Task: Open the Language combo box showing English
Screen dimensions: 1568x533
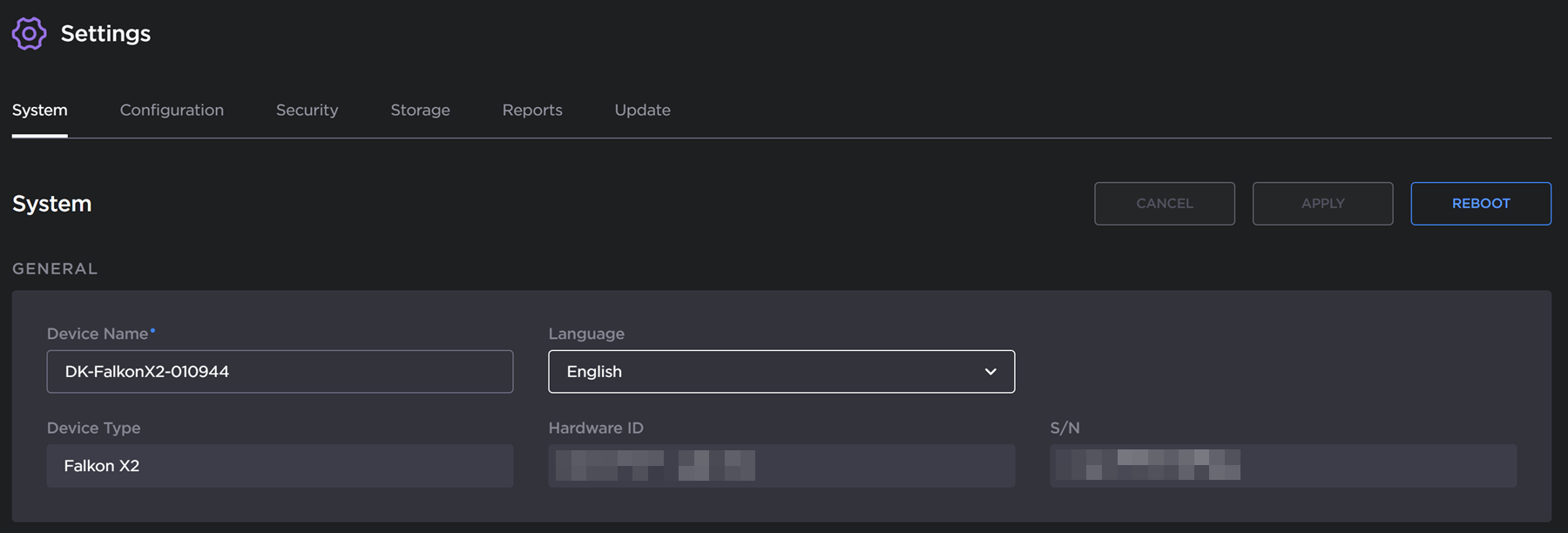Action: coord(767,372)
